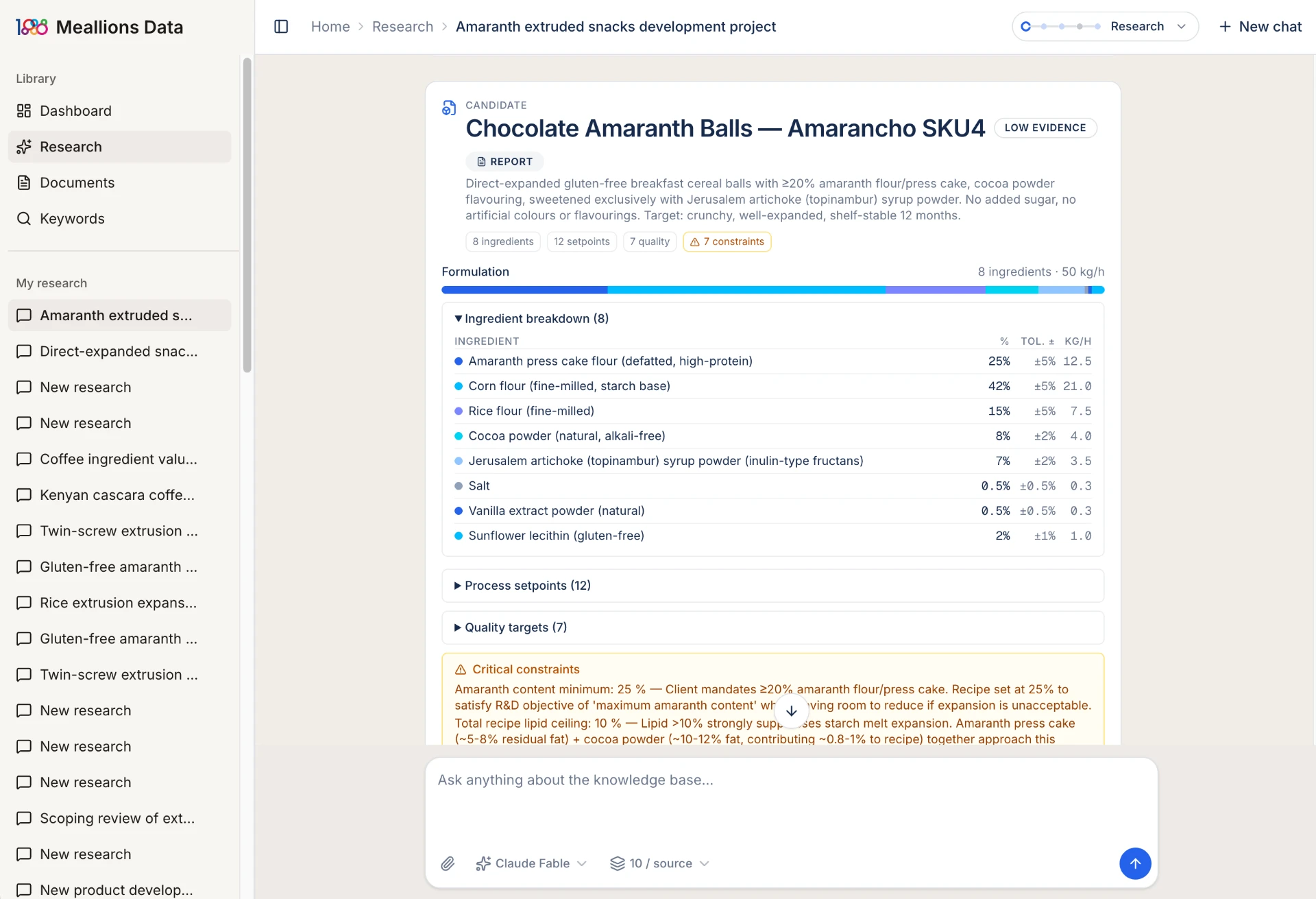The width and height of the screenshot is (1316, 899).
Task: Toggle the sidebar panel icon
Action: pos(281,27)
